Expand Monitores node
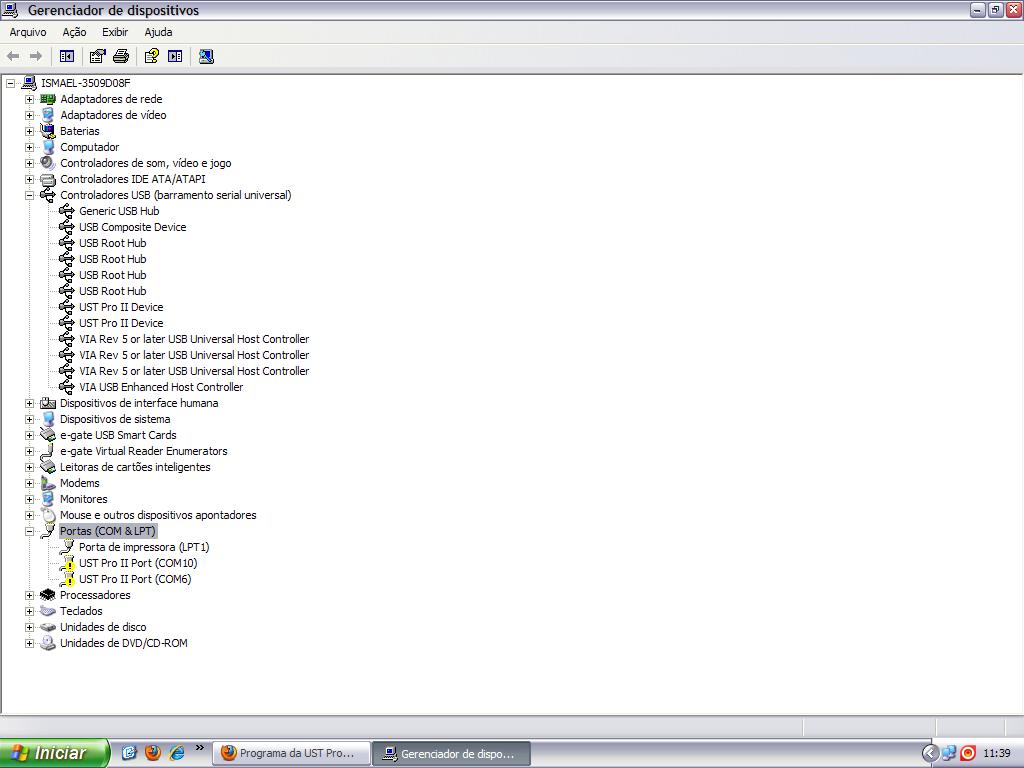 [29, 500]
